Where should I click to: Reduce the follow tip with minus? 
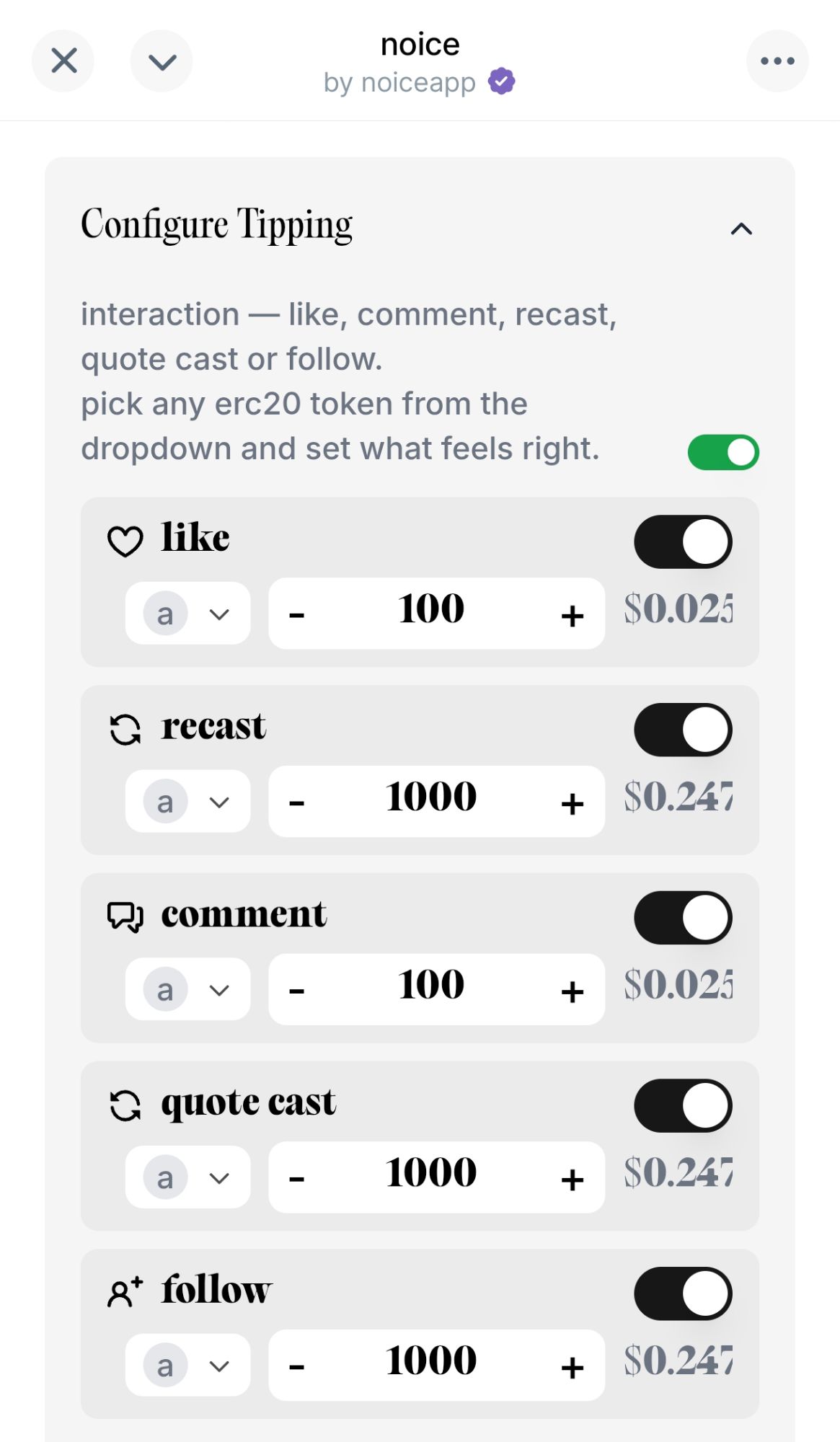(296, 1366)
